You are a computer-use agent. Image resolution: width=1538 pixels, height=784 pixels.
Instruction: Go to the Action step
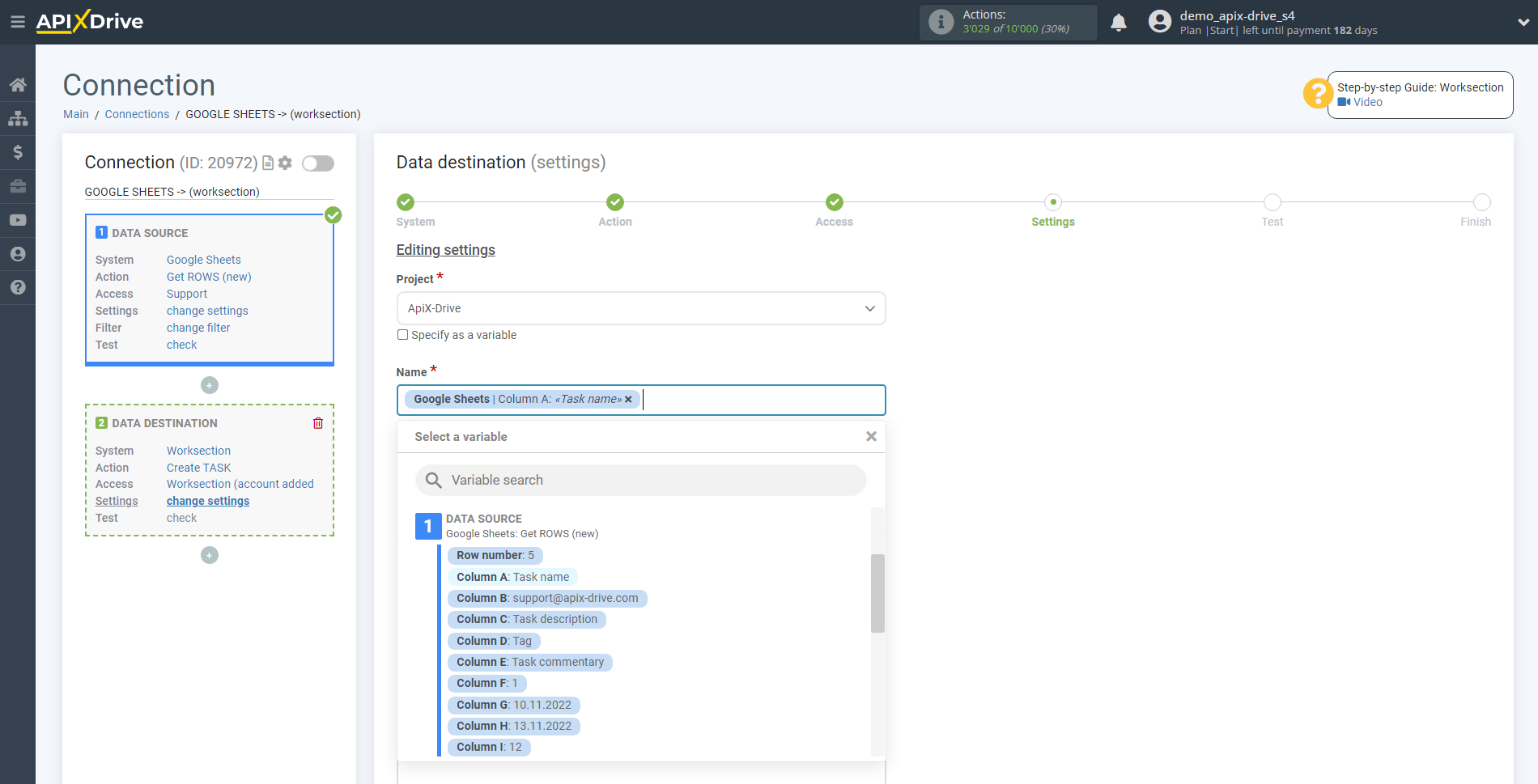pos(615,202)
